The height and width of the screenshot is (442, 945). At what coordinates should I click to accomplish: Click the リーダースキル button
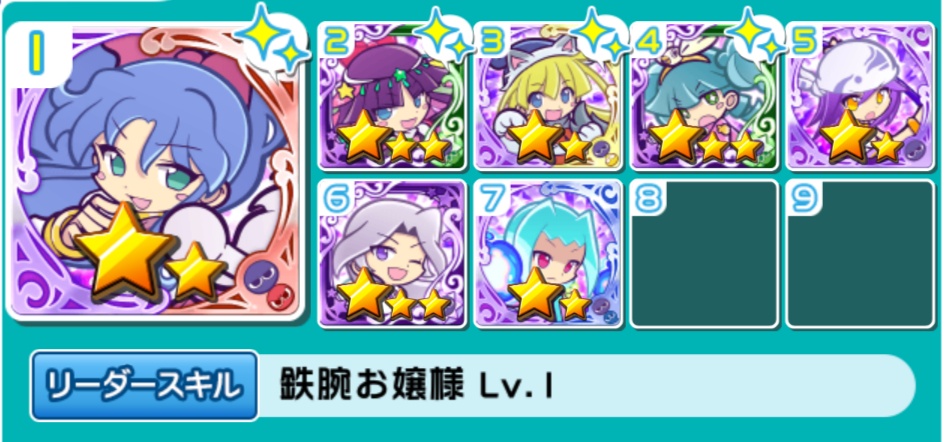point(145,385)
